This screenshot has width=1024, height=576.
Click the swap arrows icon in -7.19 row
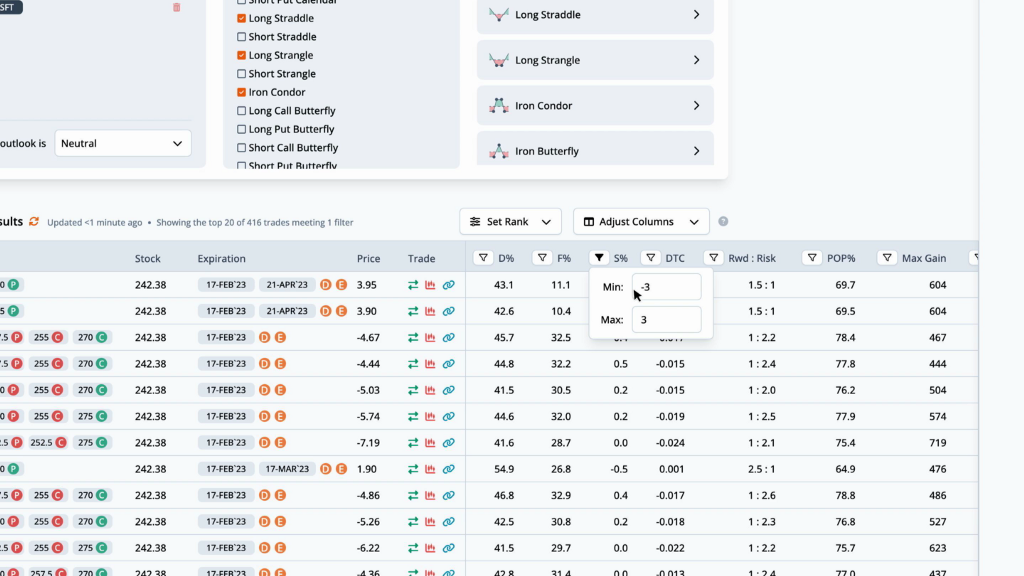pos(413,443)
